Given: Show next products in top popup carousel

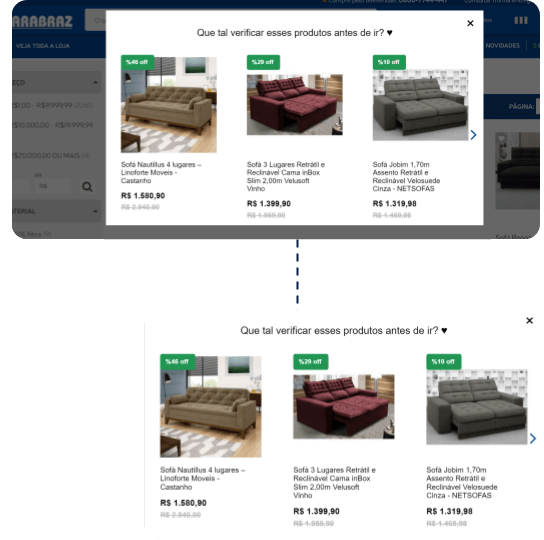Looking at the screenshot, I should coord(474,135).
